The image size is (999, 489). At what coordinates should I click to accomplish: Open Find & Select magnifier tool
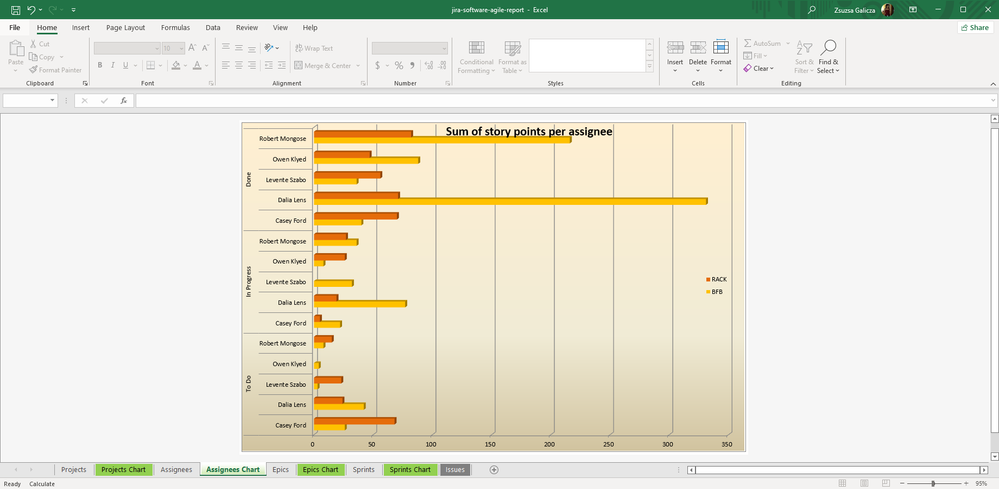827,48
